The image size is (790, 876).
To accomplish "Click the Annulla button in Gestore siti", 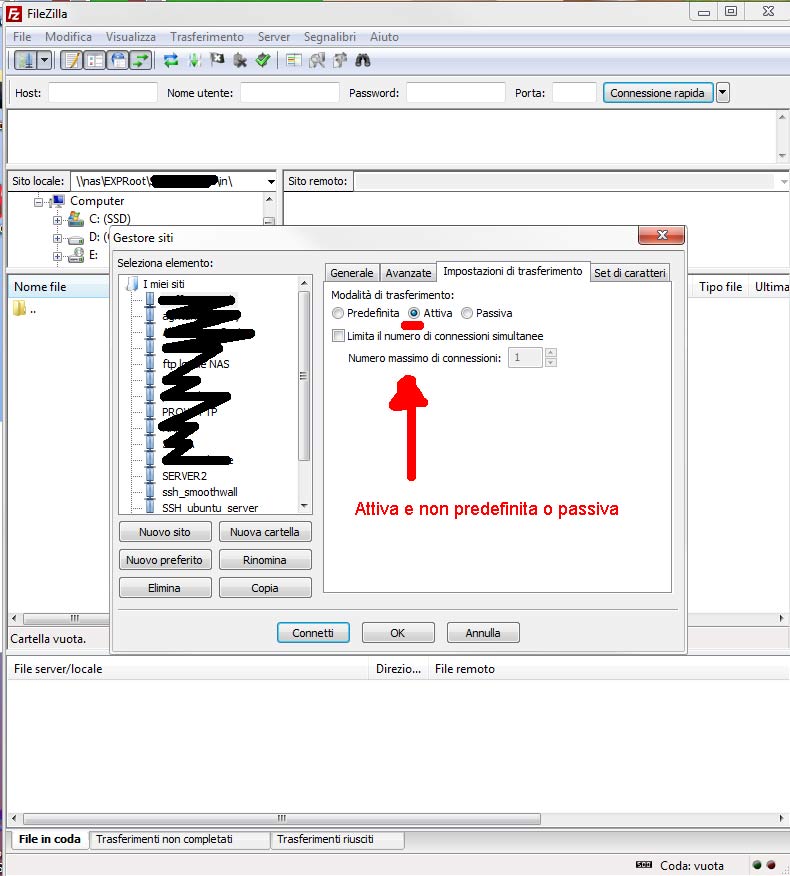I will coord(483,632).
